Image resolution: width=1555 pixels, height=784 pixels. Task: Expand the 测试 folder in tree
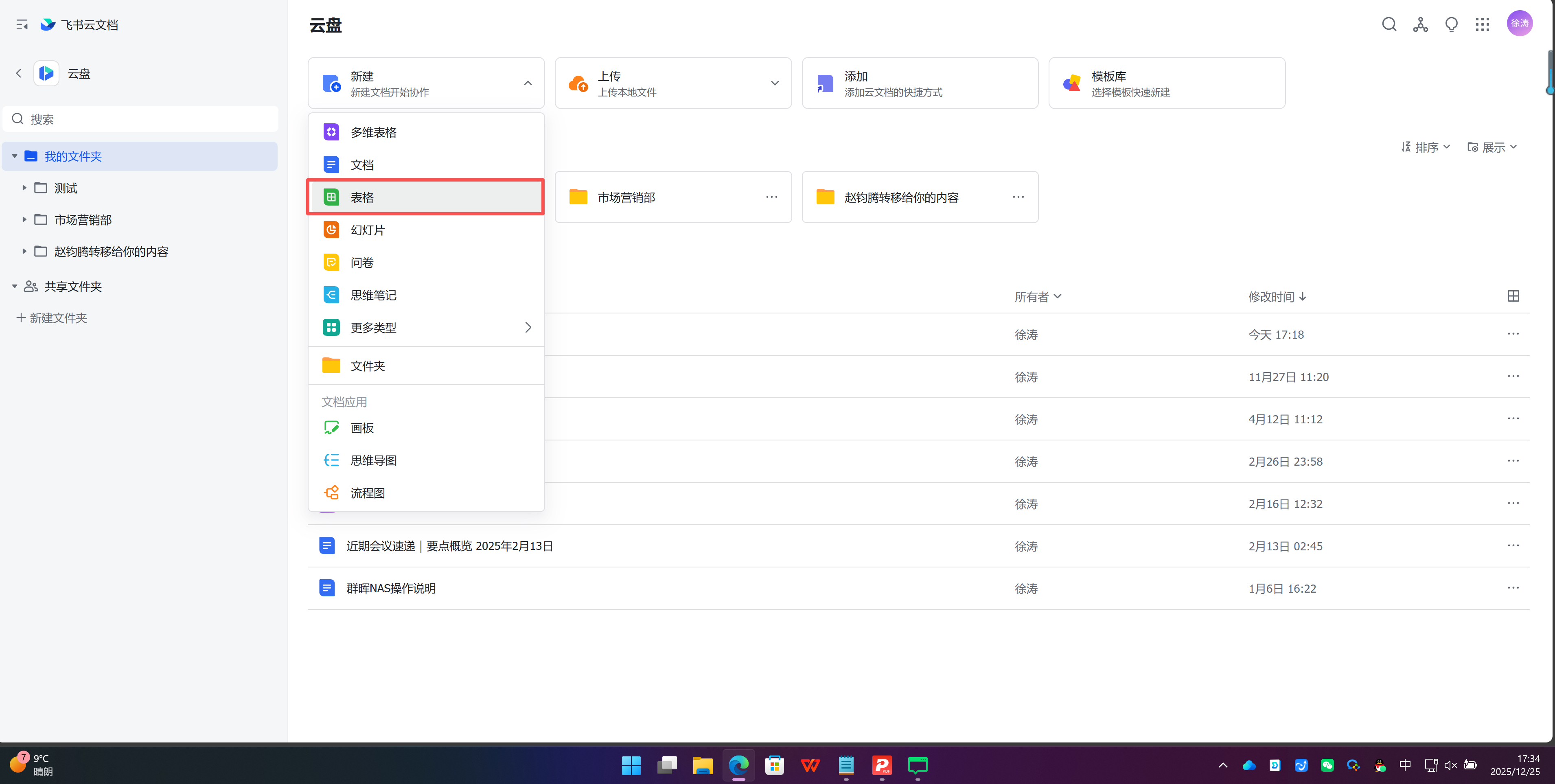pos(24,188)
